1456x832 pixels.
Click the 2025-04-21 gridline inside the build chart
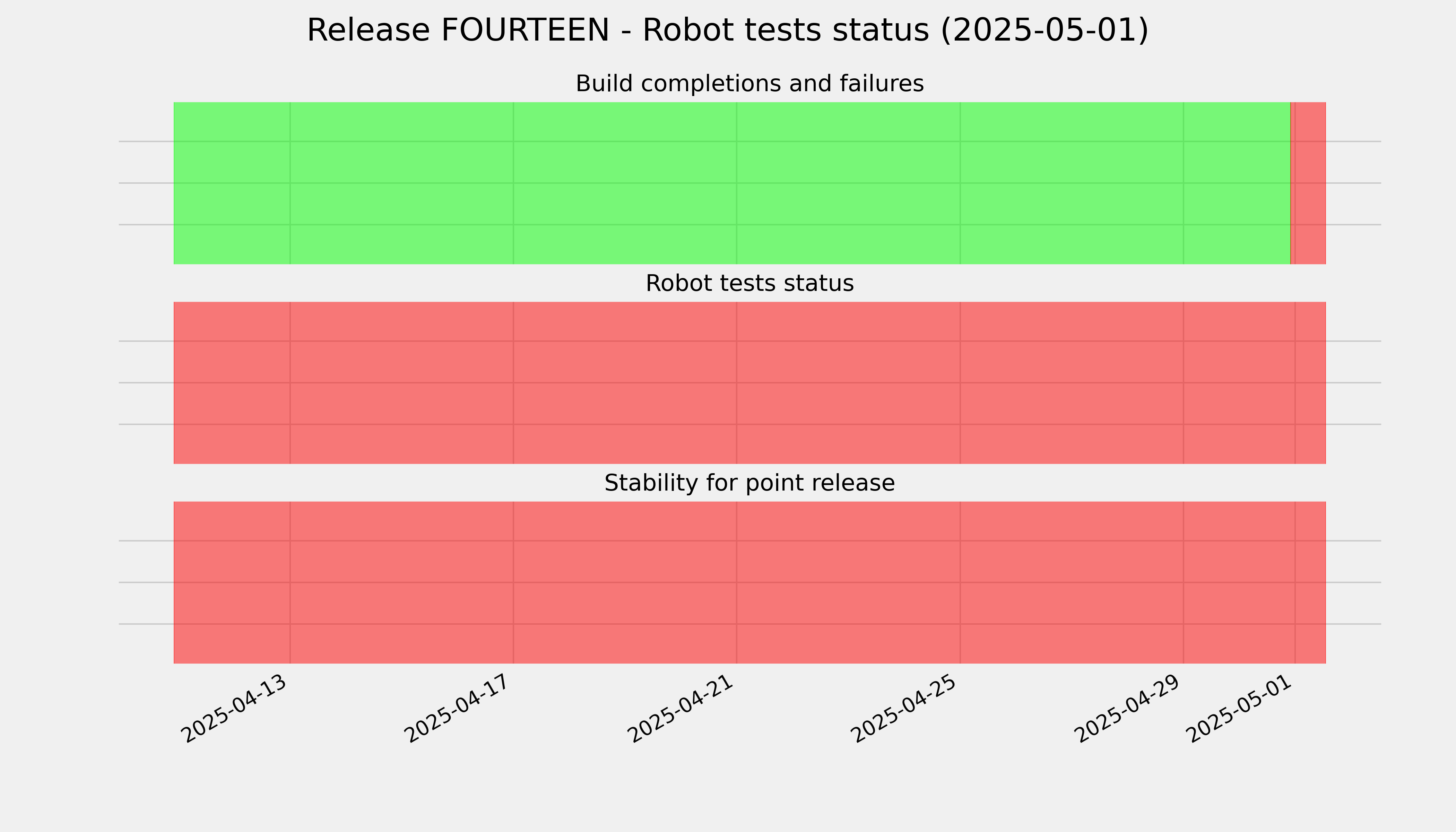[737, 183]
